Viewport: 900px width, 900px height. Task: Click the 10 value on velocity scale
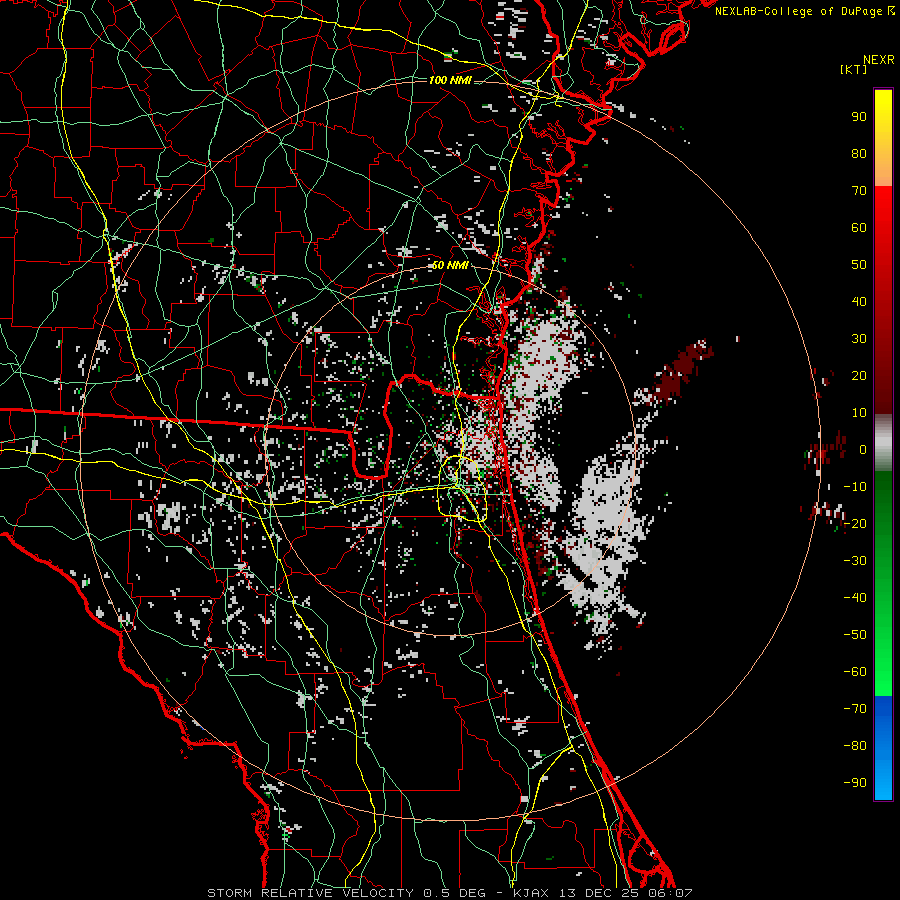pos(859,413)
